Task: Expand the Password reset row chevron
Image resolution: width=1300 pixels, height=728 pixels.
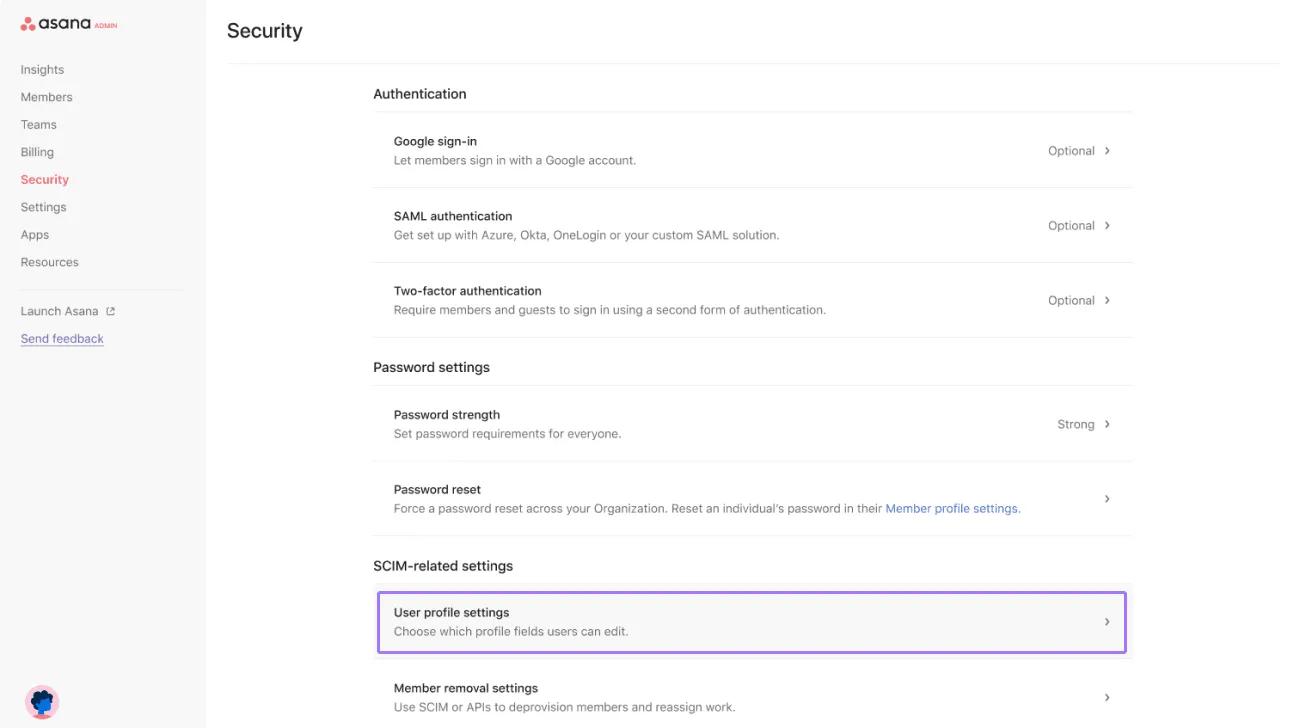Action: (1107, 498)
